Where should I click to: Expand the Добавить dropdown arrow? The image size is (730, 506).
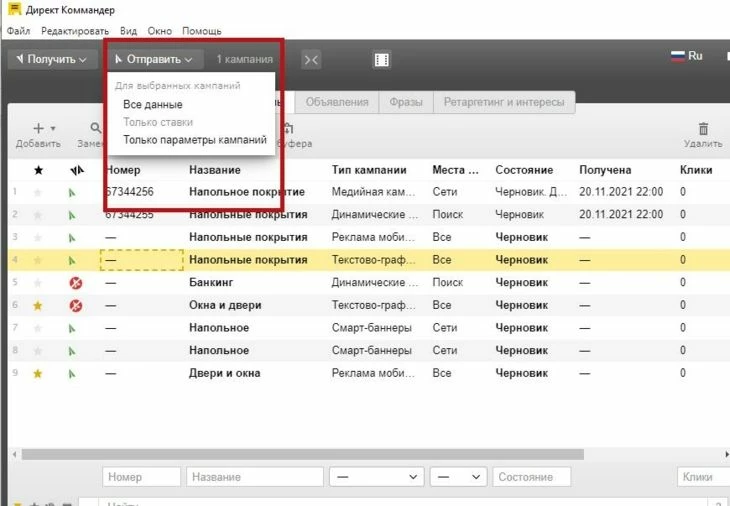tap(53, 128)
